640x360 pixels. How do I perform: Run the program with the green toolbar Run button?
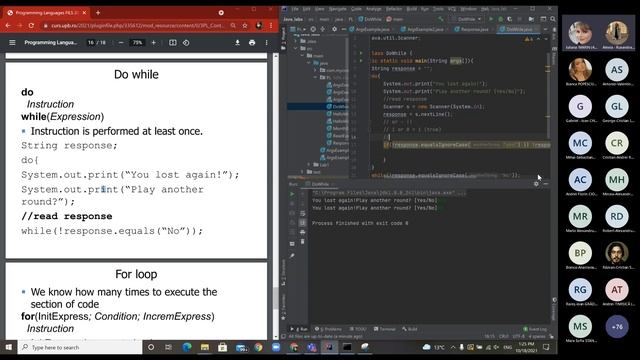tap(491, 19)
